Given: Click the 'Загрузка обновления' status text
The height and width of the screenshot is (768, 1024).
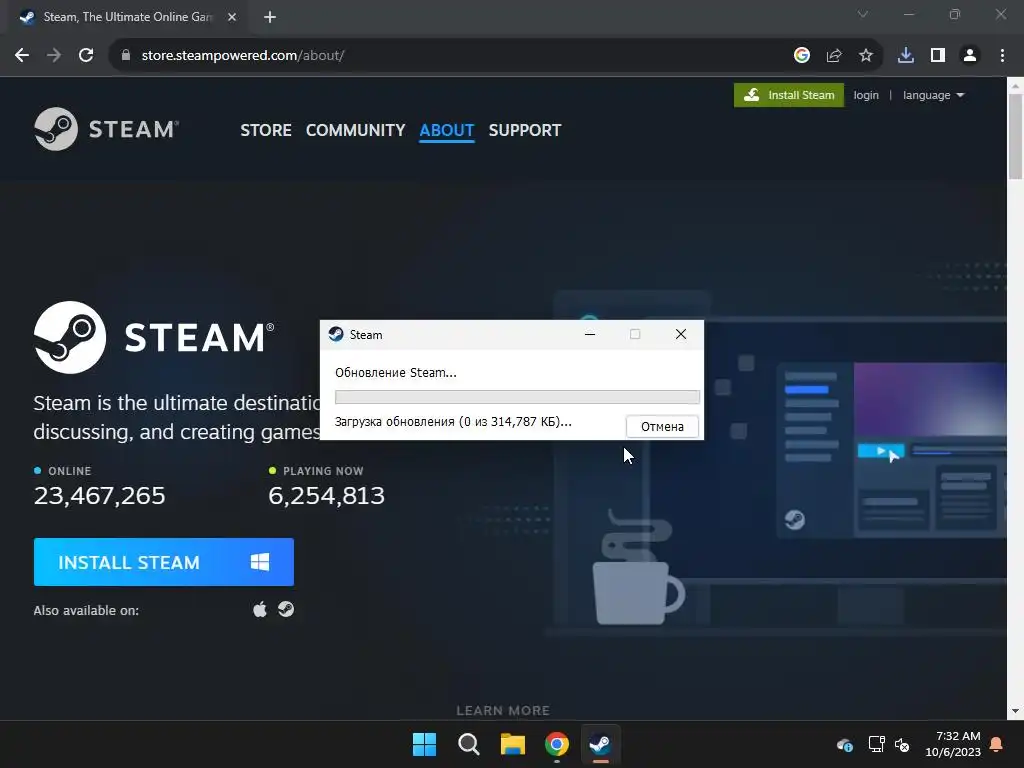Looking at the screenshot, I should click(453, 422).
